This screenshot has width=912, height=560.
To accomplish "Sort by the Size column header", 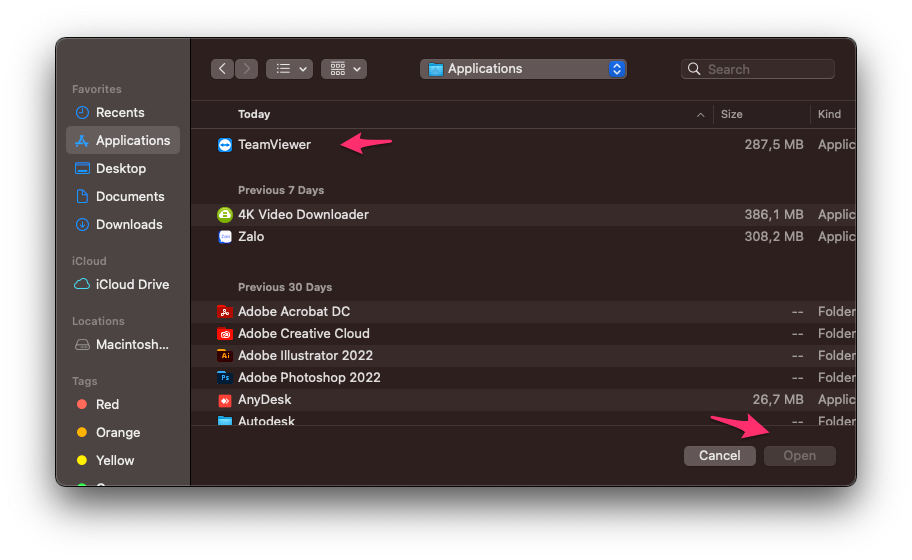I will click(732, 114).
